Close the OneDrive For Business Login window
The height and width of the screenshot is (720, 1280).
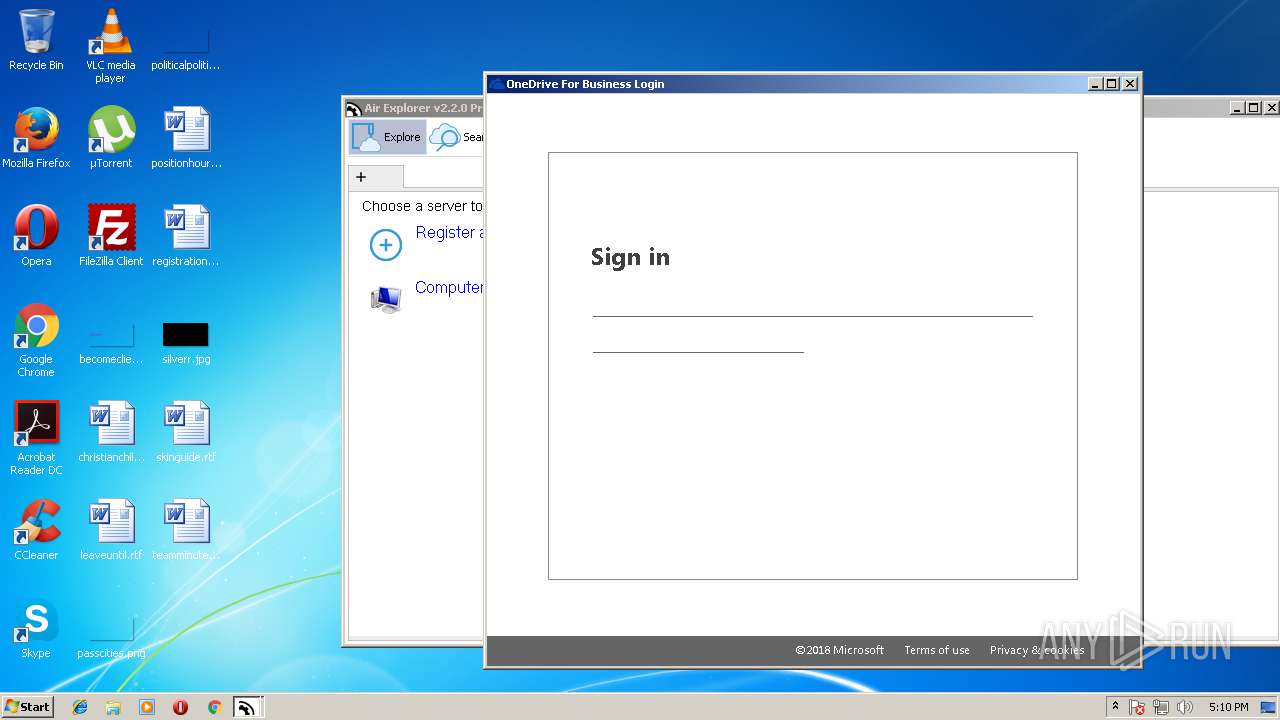click(x=1130, y=84)
